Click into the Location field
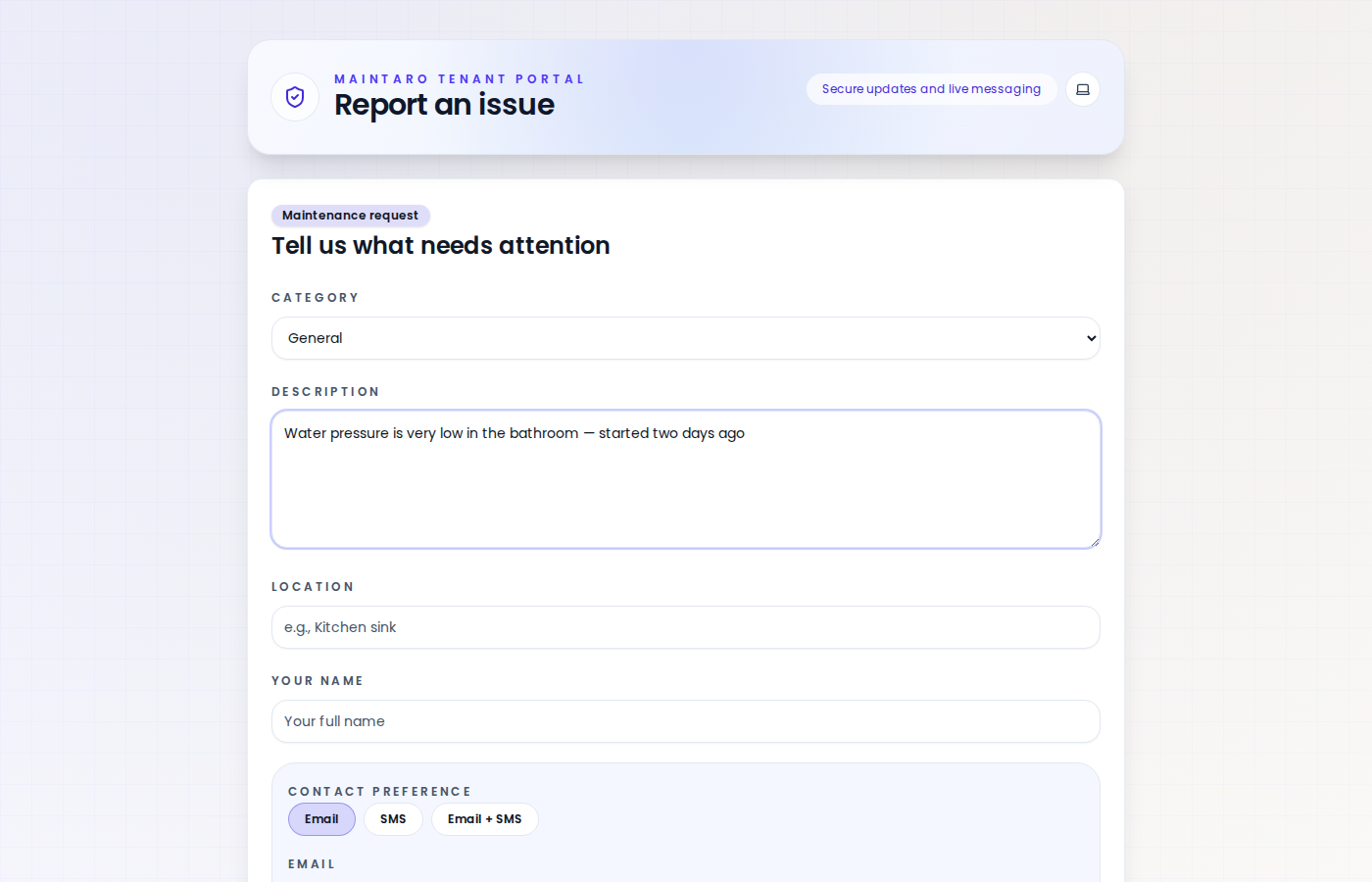The height and width of the screenshot is (882, 1372). (686, 627)
